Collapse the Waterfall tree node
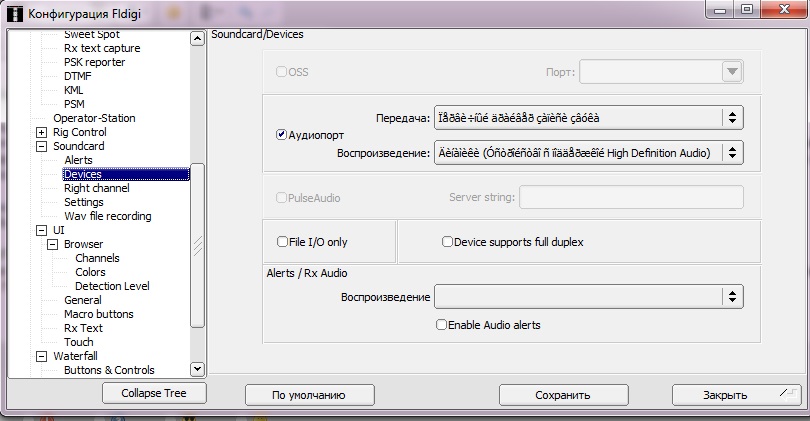Screen dimensions: 810x421 (x=41, y=356)
